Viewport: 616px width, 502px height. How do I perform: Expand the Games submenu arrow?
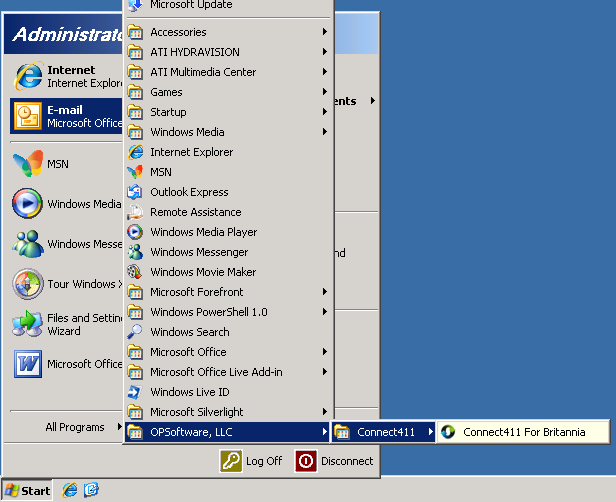pos(325,92)
